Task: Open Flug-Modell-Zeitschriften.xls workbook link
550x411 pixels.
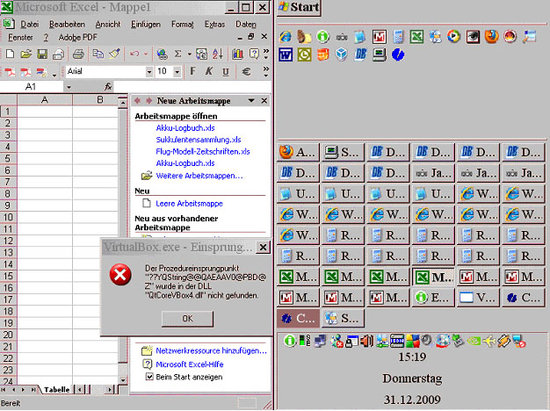Action: [x=203, y=151]
